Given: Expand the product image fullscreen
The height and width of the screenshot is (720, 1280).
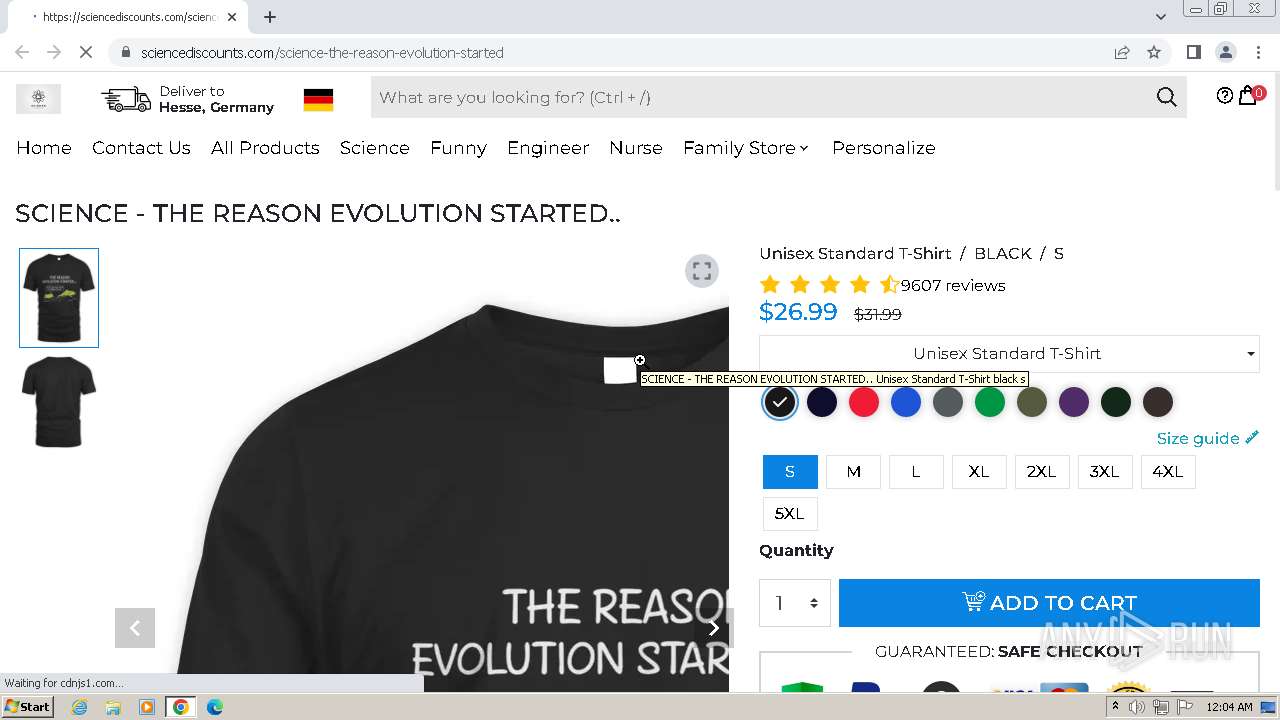Looking at the screenshot, I should click(702, 271).
